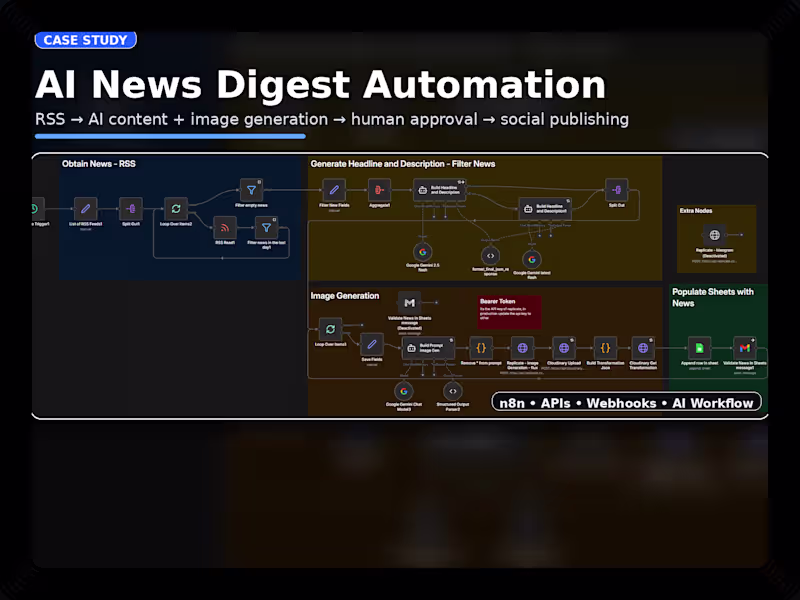Select the Split Out1 node in Obtain News

point(131,209)
